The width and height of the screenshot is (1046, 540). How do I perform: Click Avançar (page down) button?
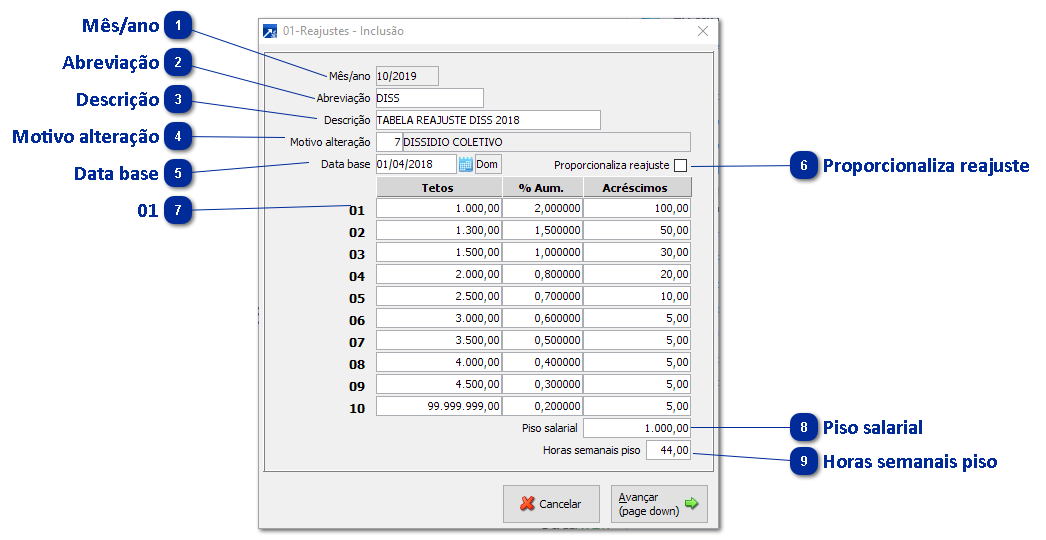pos(658,504)
